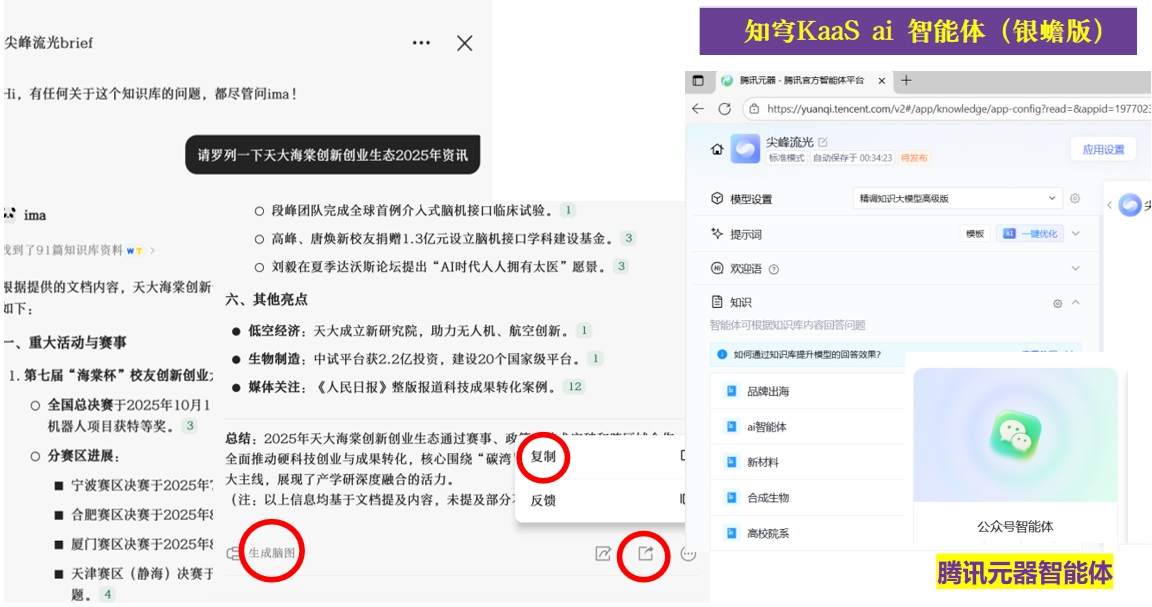1152x607 pixels.
Task: Expand the 提示词 section chevron
Action: (1076, 234)
